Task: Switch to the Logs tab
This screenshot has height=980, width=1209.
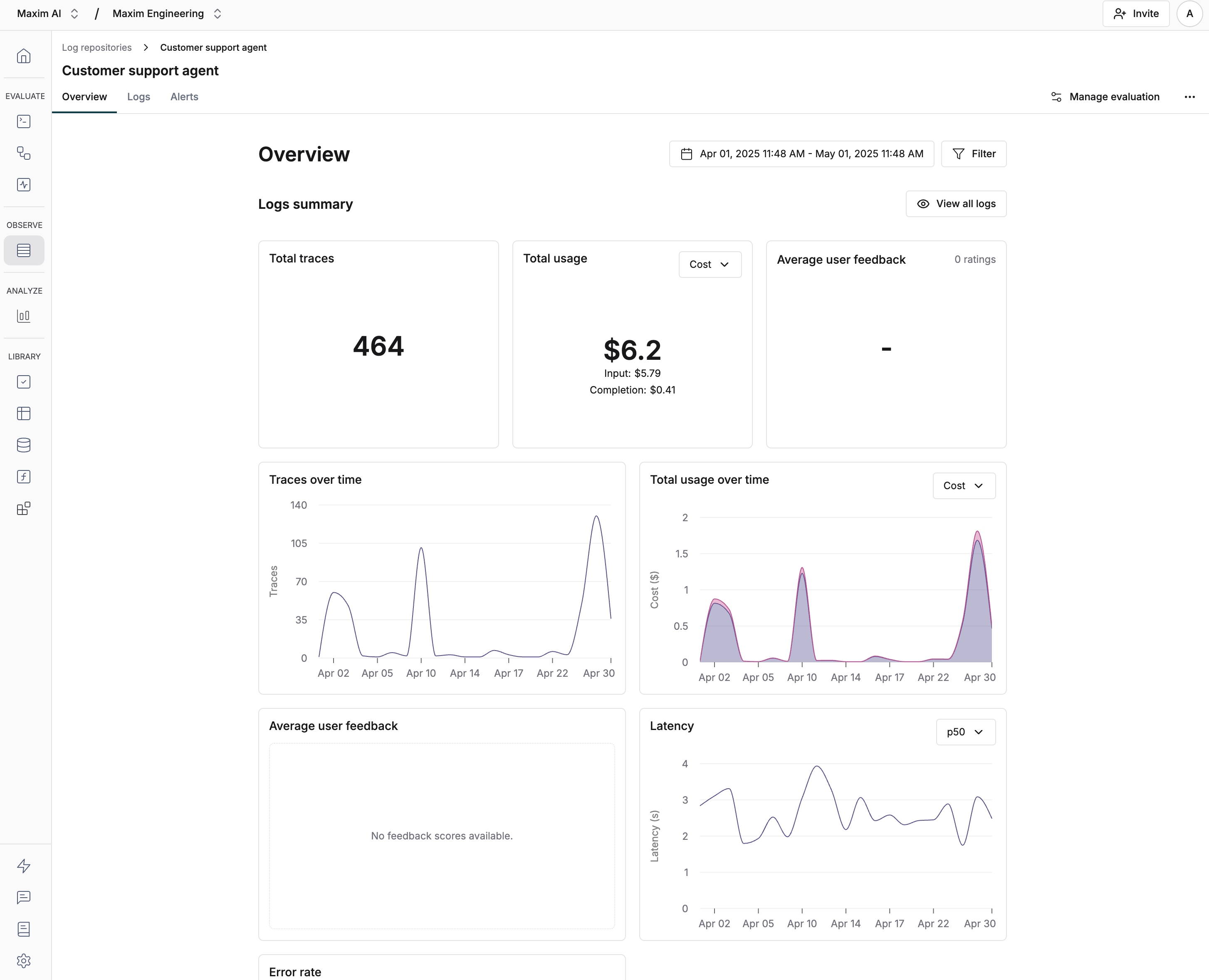Action: pos(139,97)
